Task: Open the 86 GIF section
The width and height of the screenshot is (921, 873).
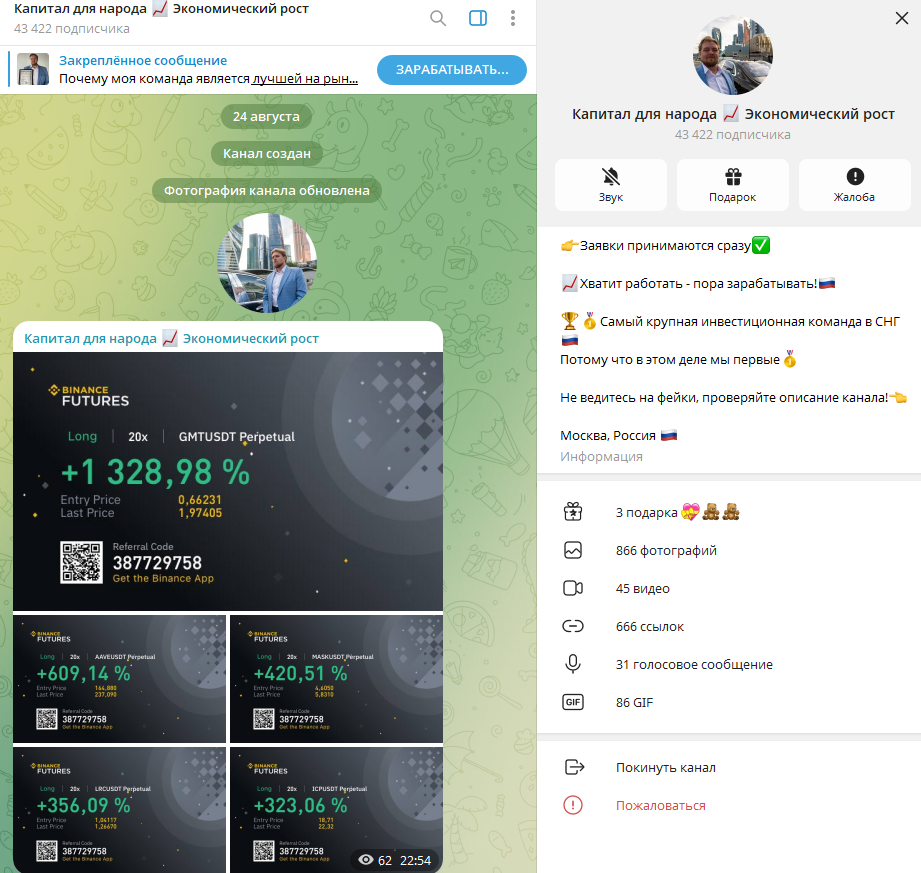Action: (729, 702)
